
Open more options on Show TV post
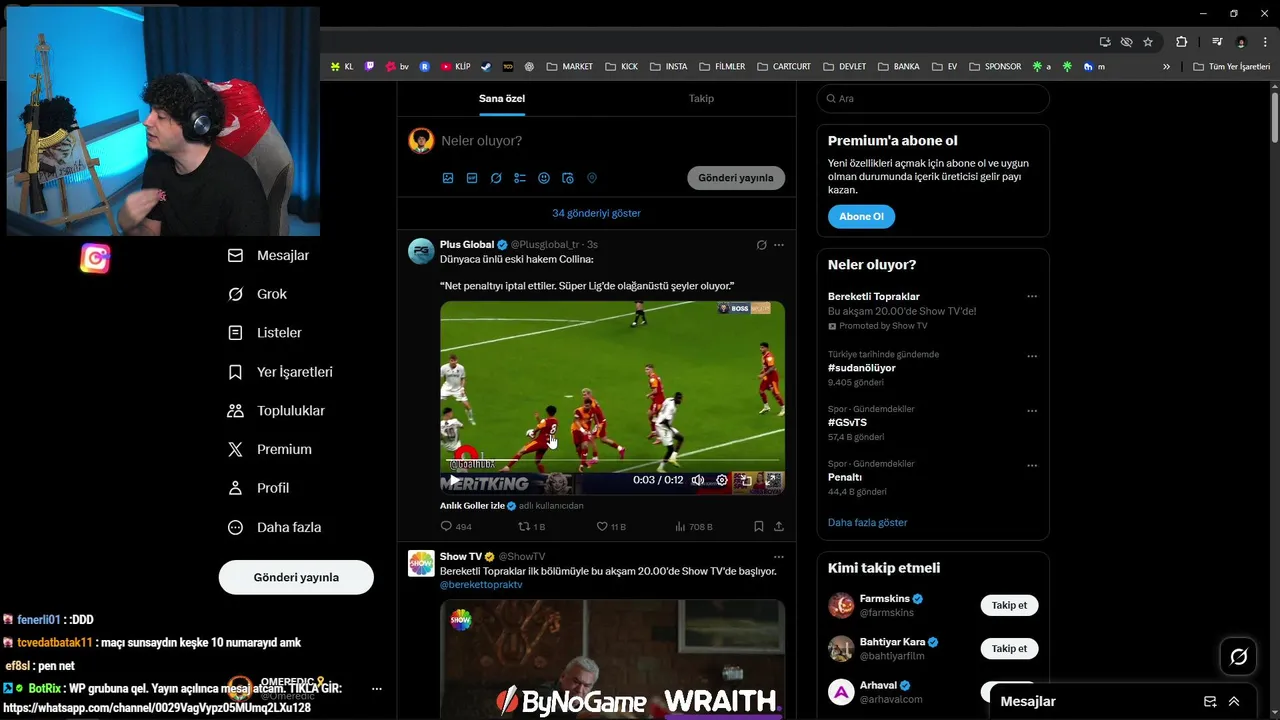click(779, 557)
